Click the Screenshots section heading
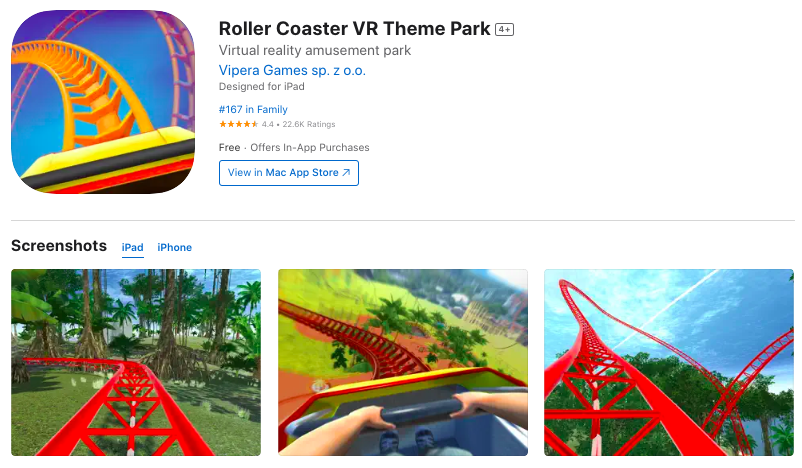Screen dimensions: 802x468 pyautogui.click(x=59, y=246)
